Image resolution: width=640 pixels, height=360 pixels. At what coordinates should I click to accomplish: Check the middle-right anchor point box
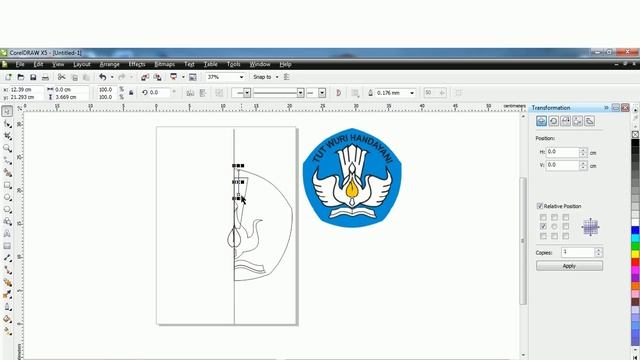pyautogui.click(x=566, y=227)
